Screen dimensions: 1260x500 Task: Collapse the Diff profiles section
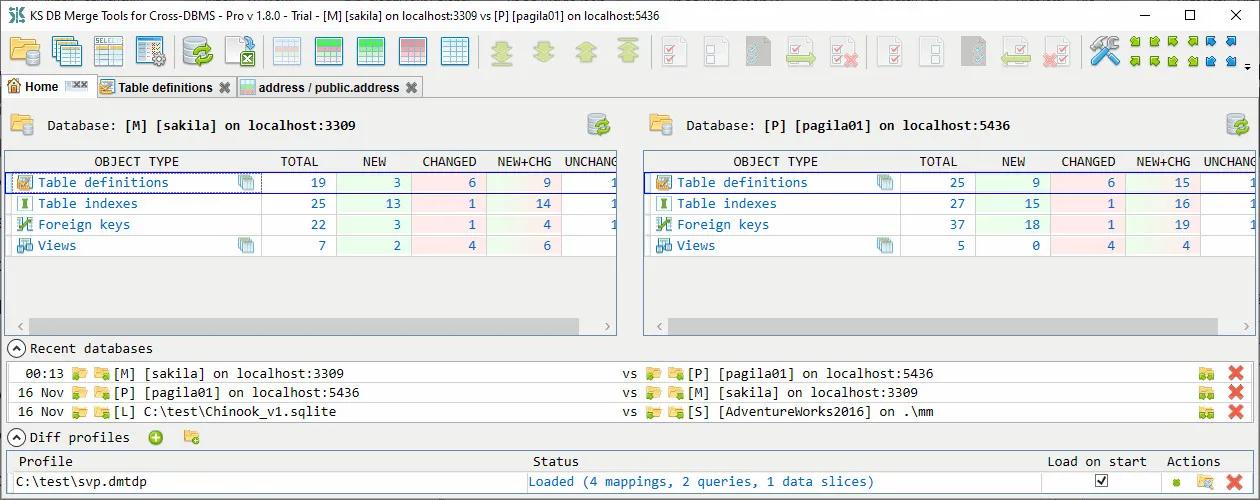click(x=16, y=437)
